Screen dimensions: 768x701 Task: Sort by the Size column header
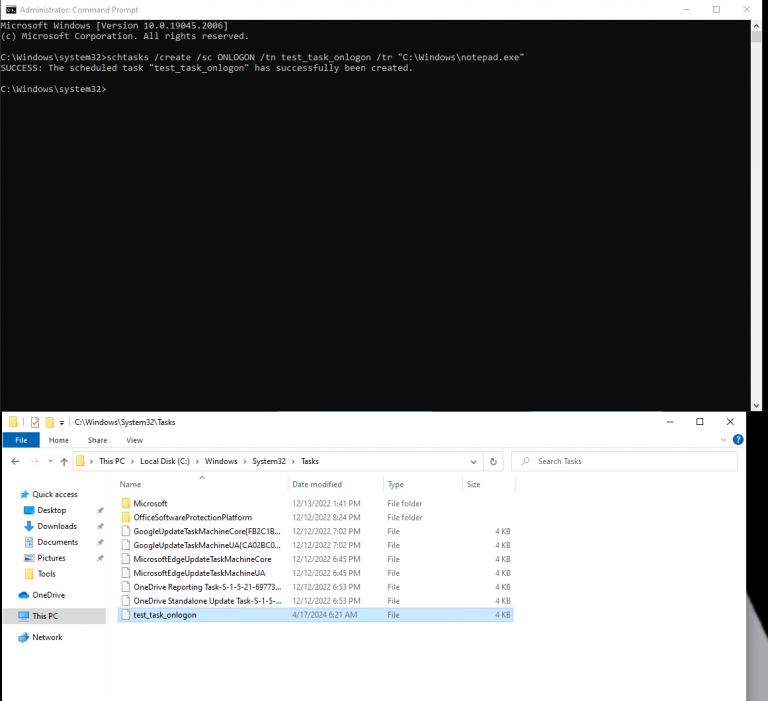click(x=473, y=484)
